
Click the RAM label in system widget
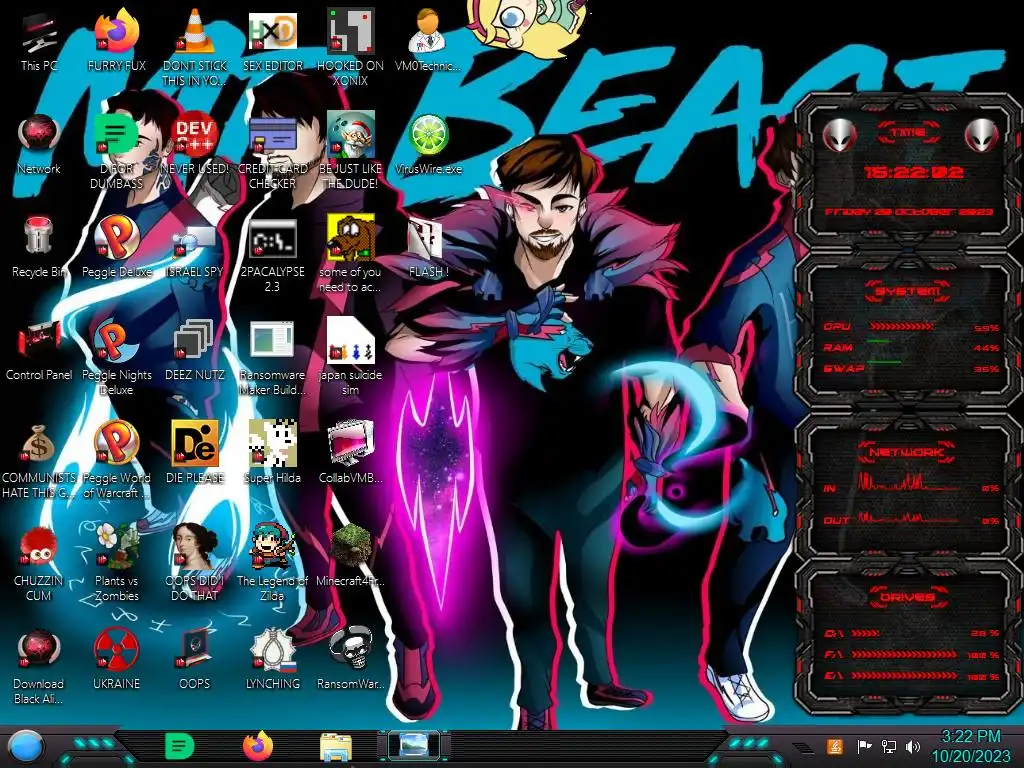[838, 347]
